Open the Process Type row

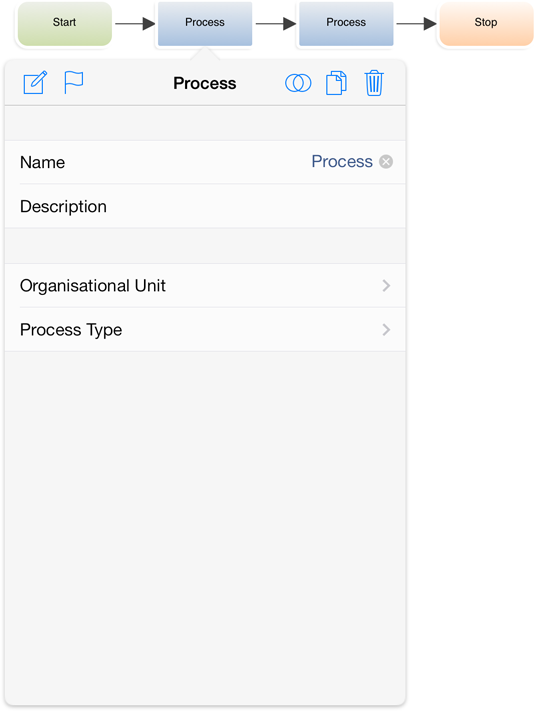click(205, 330)
